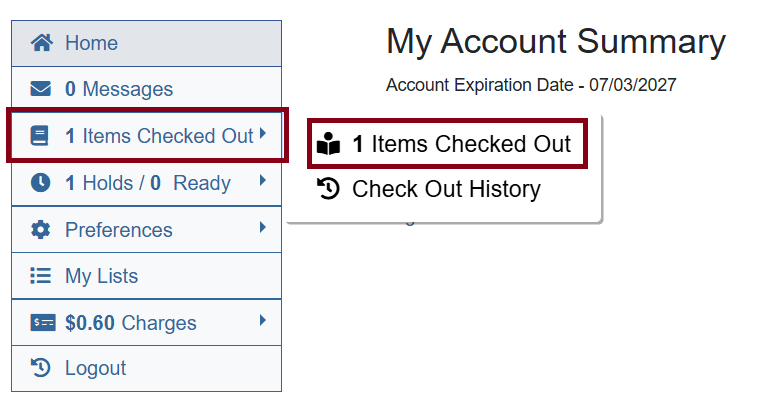Click the Check Out History clock icon
This screenshot has width=761, height=402.
tap(329, 189)
